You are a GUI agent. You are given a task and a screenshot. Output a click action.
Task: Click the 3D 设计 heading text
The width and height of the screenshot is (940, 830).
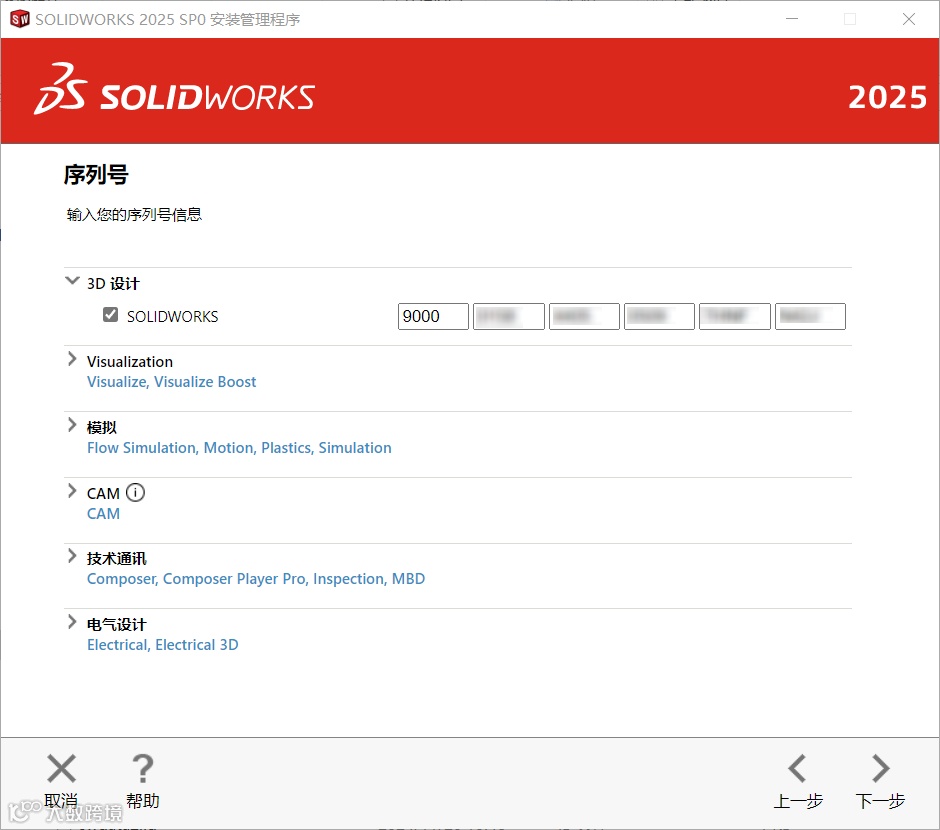coord(113,283)
